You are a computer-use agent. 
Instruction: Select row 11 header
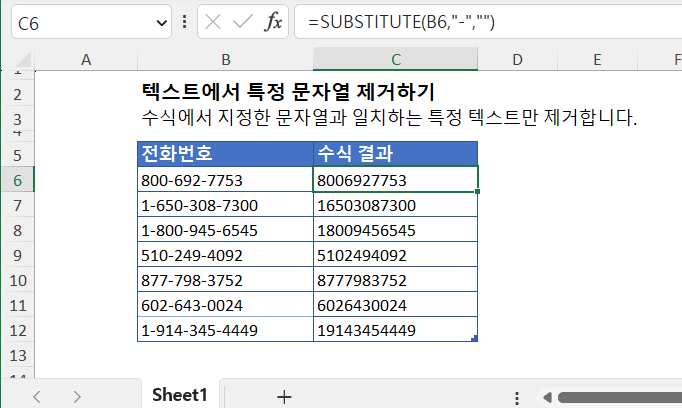click(x=17, y=305)
